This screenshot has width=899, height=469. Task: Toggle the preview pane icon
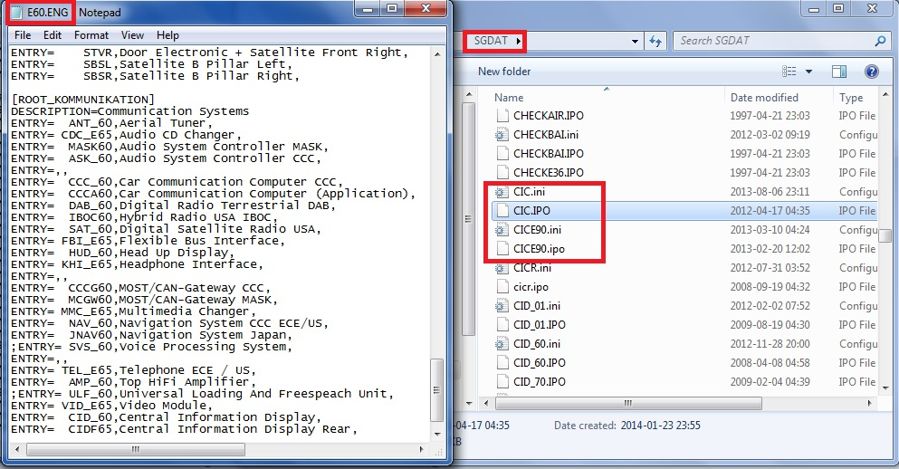tap(839, 72)
